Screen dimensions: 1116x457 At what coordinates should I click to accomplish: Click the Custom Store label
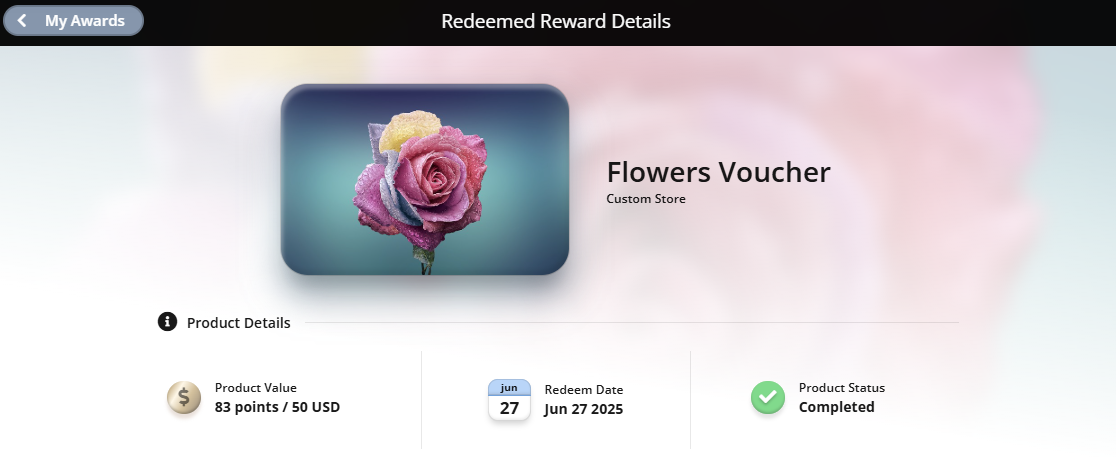[x=646, y=199]
